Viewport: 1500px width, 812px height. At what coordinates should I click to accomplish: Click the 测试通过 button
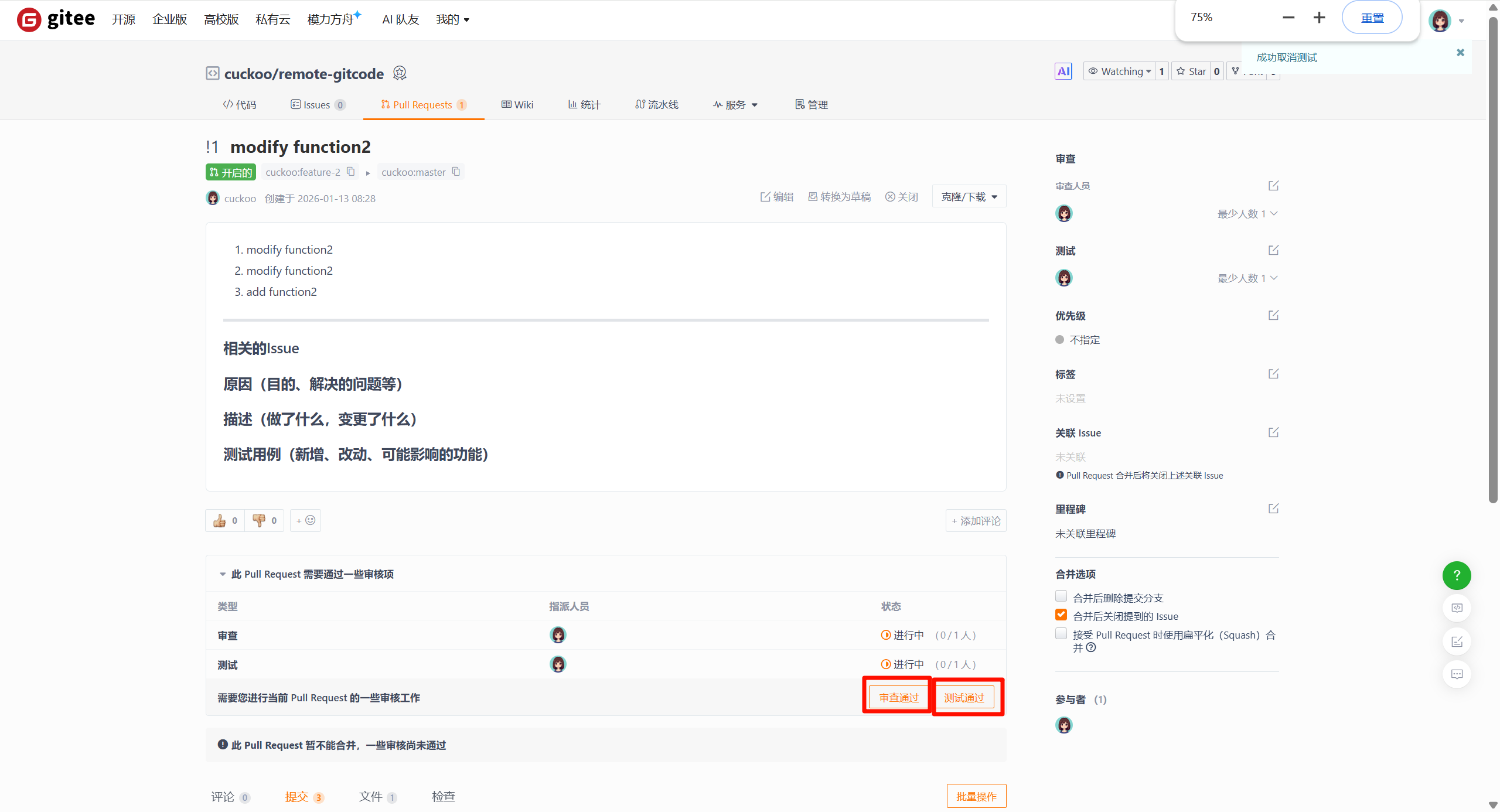[964, 698]
